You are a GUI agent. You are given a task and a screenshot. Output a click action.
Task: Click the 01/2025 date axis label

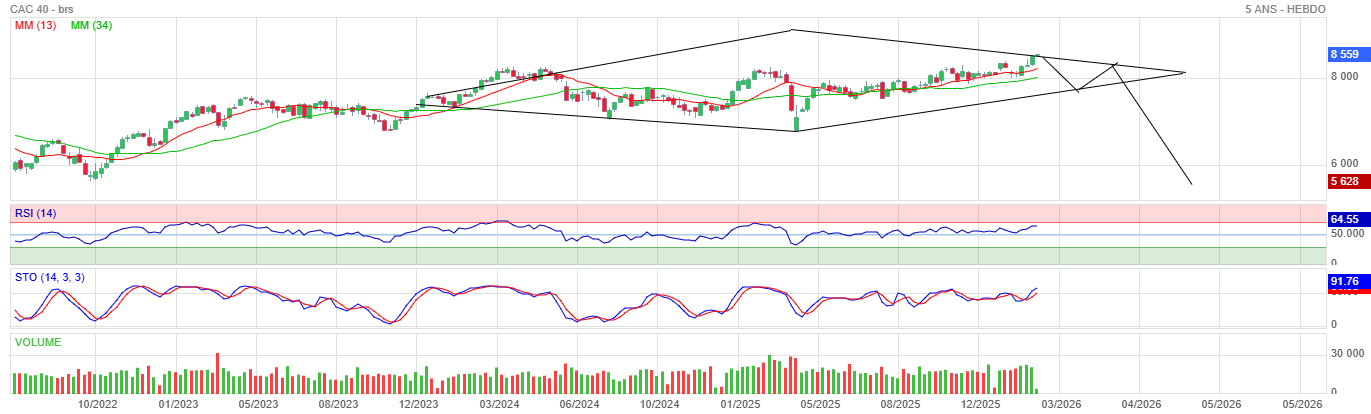tap(740, 404)
